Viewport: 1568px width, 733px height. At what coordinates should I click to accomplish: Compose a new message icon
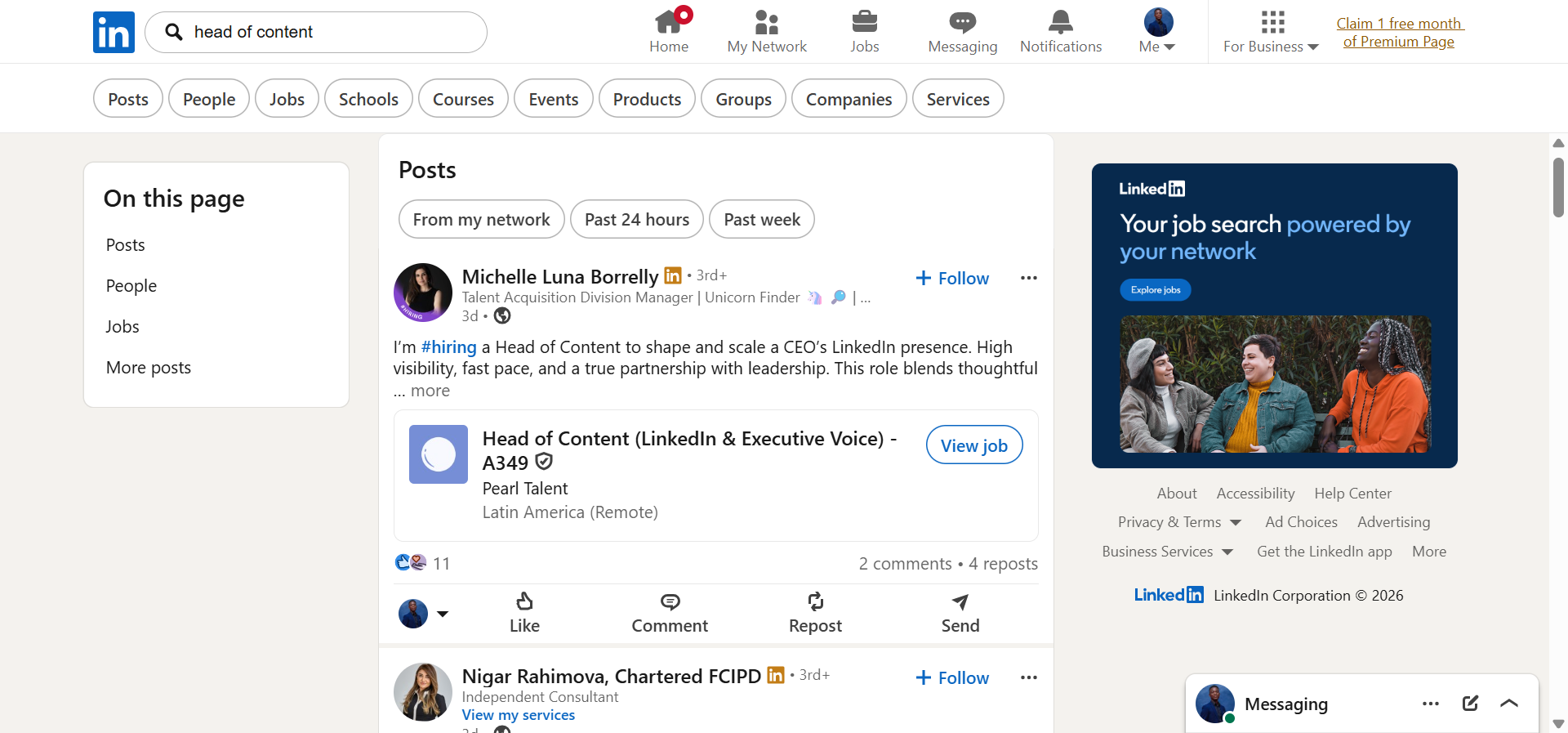(1470, 704)
